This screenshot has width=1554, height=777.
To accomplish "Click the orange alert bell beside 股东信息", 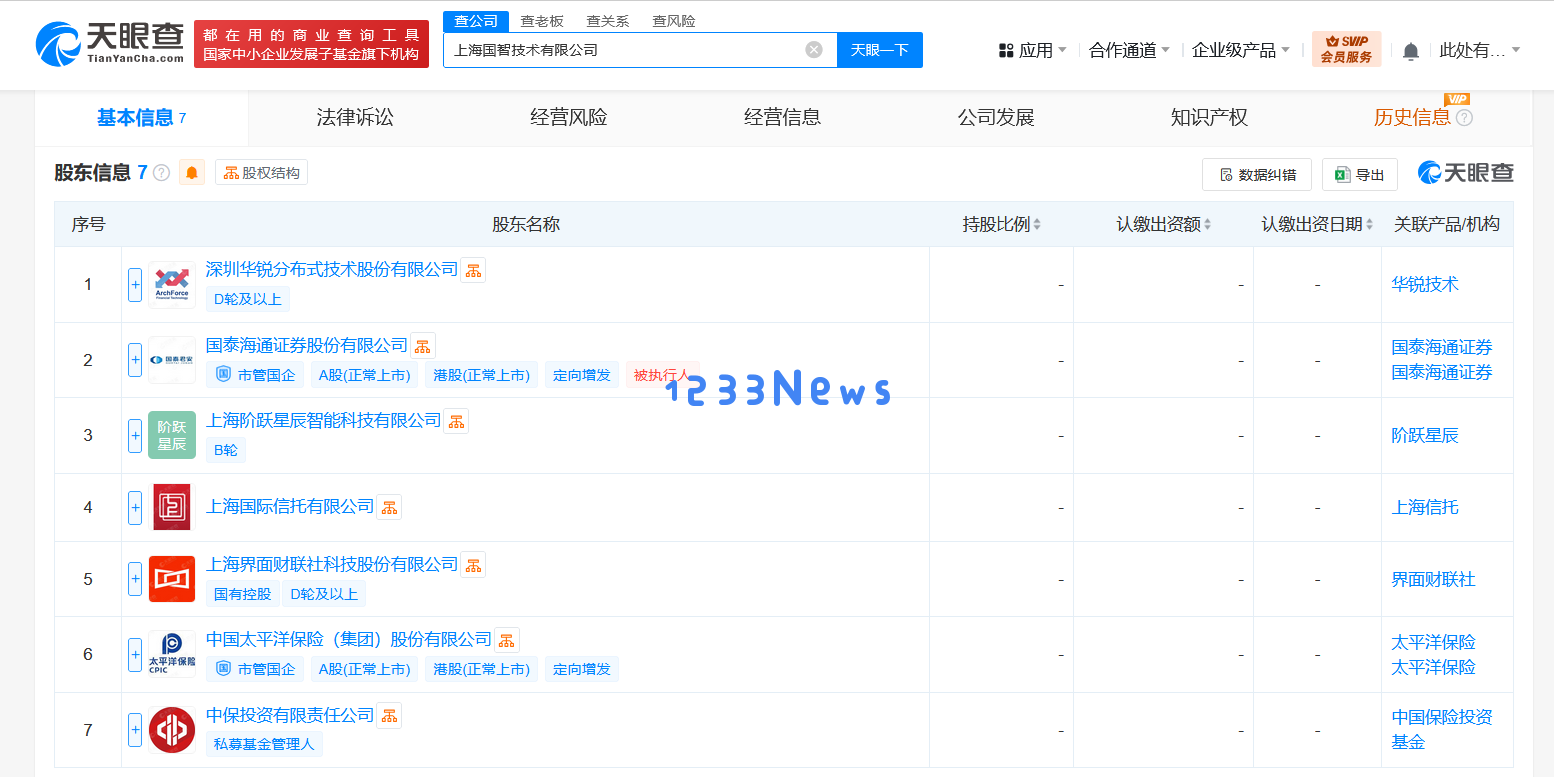I will pos(192,173).
